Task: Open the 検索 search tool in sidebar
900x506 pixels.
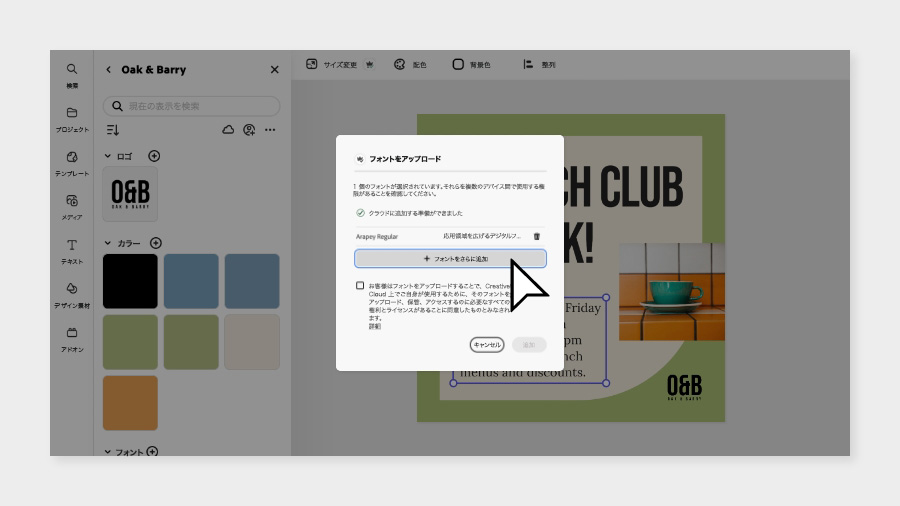Action: (x=72, y=75)
